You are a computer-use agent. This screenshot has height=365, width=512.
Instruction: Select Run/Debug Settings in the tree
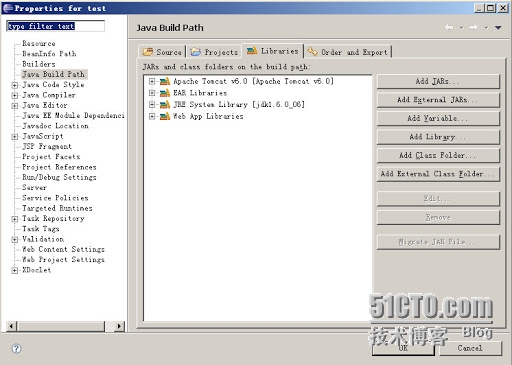(59, 177)
